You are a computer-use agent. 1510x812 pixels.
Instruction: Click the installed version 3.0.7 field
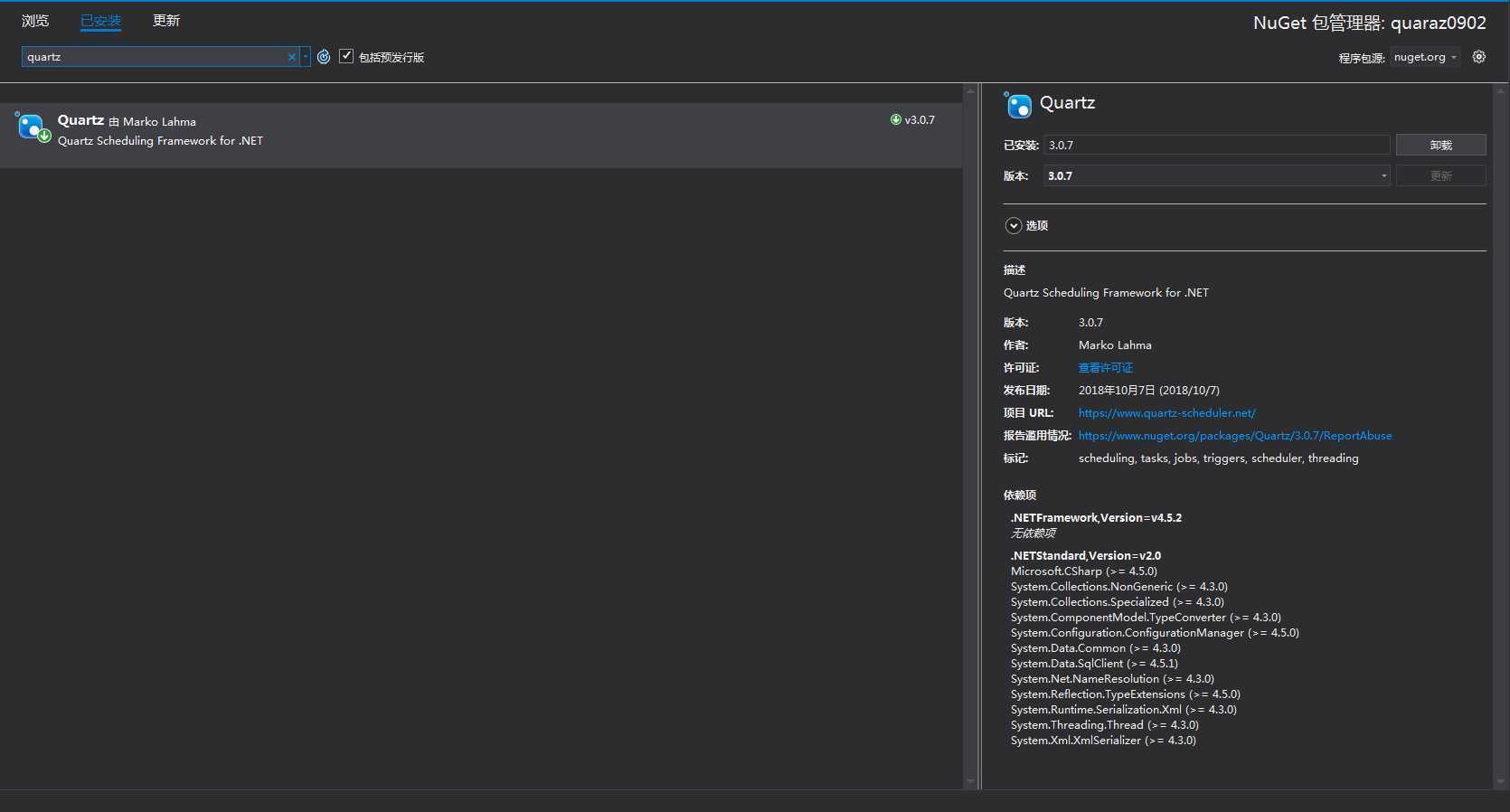(x=1217, y=145)
